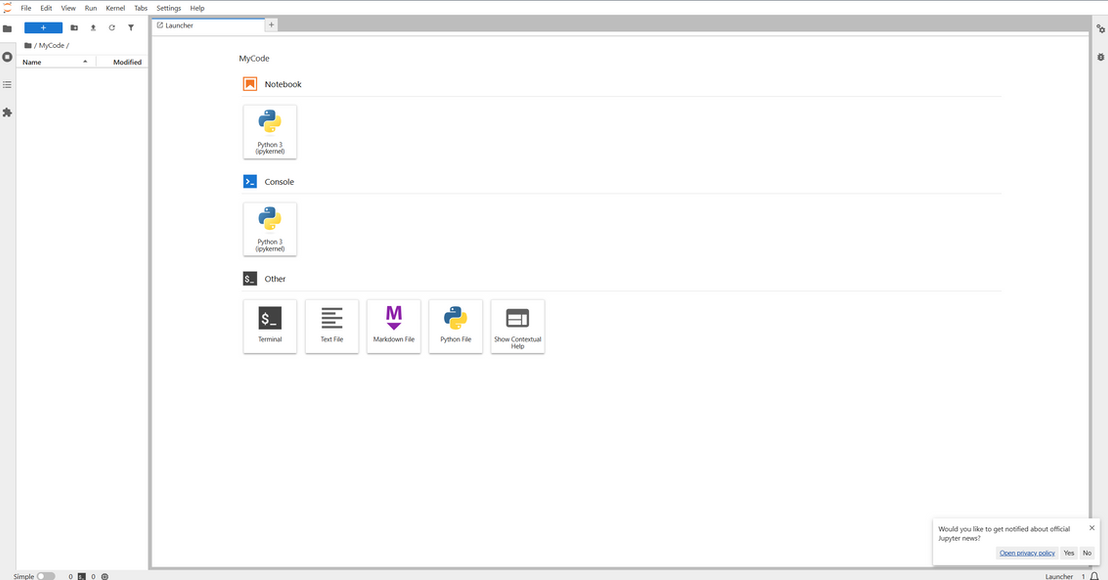Open privacy policy link in notification
Viewport: 1108px width, 580px height.
1027,553
